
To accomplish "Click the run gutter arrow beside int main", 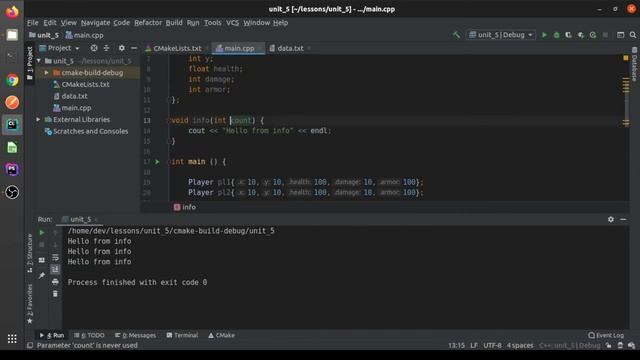I will pyautogui.click(x=157, y=162).
